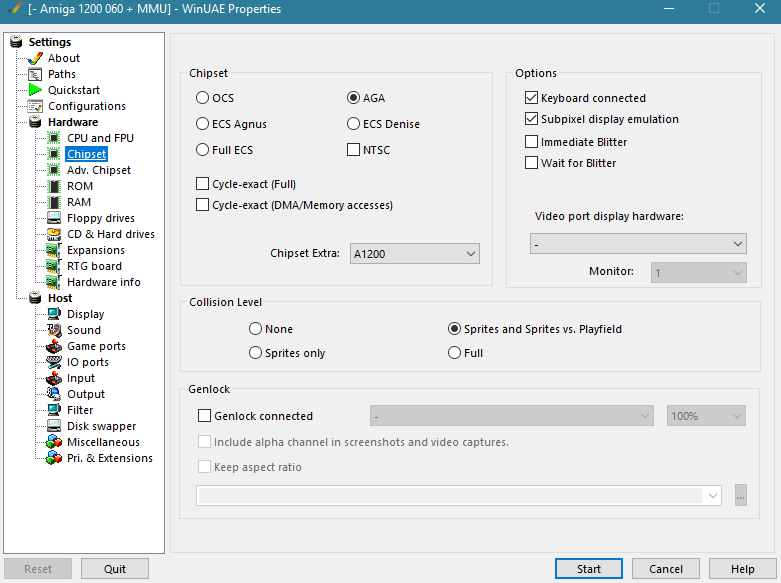Set collision level to Sprites only

point(255,353)
